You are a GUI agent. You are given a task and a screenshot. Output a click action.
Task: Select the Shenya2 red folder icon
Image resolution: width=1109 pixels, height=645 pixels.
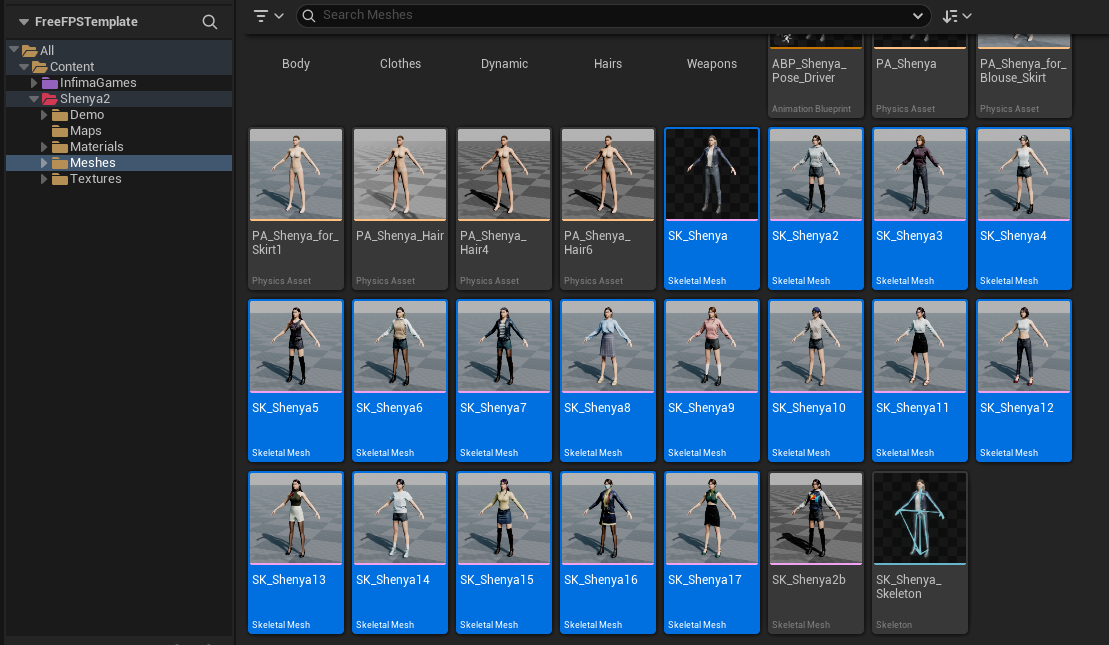pyautogui.click(x=50, y=99)
